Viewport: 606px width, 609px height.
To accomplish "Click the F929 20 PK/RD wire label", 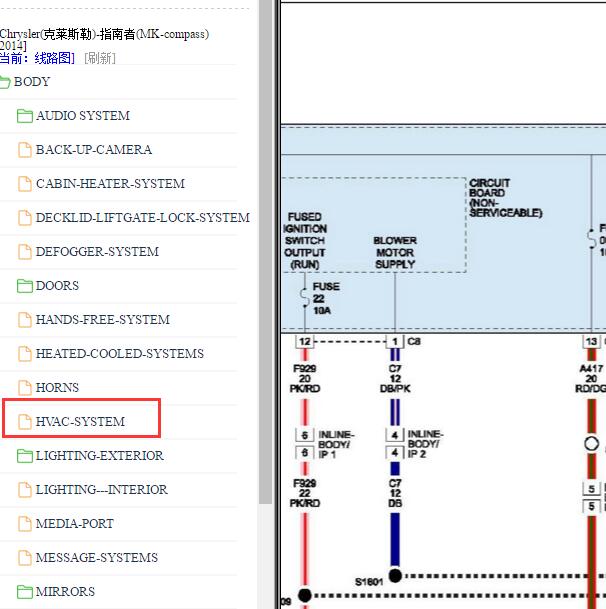I will 305,378.
